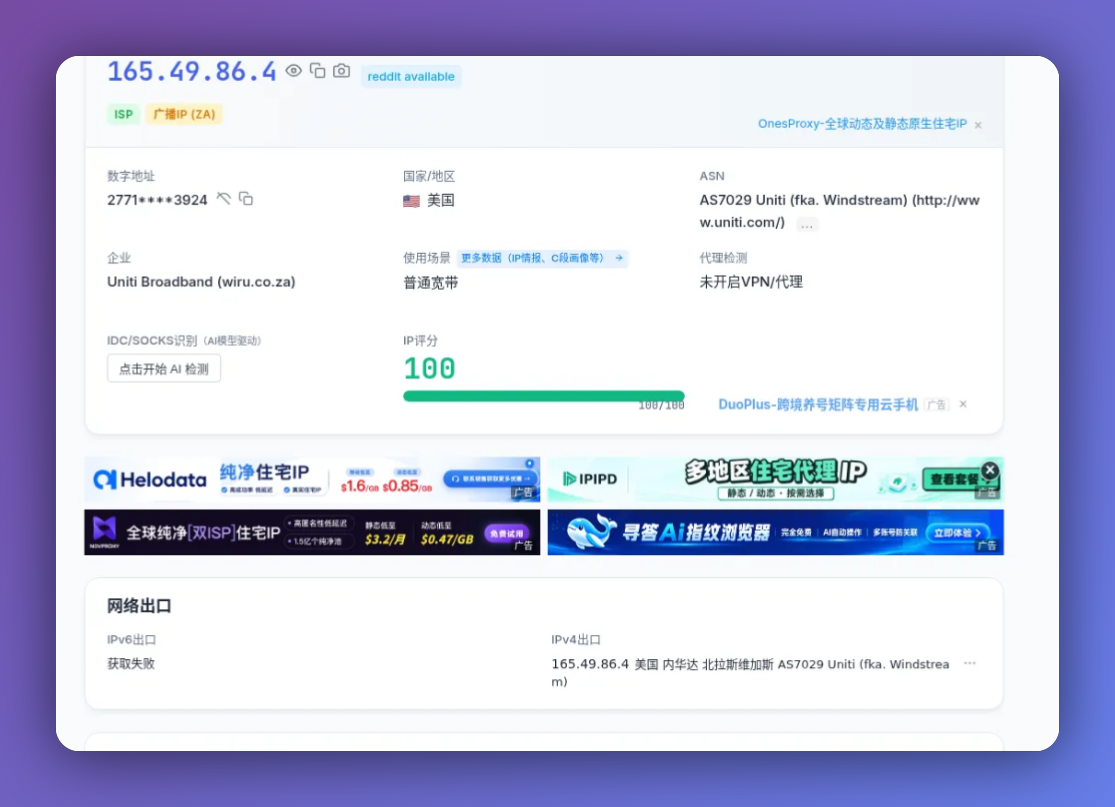Open more options for IPv4 exit row

[x=969, y=663]
